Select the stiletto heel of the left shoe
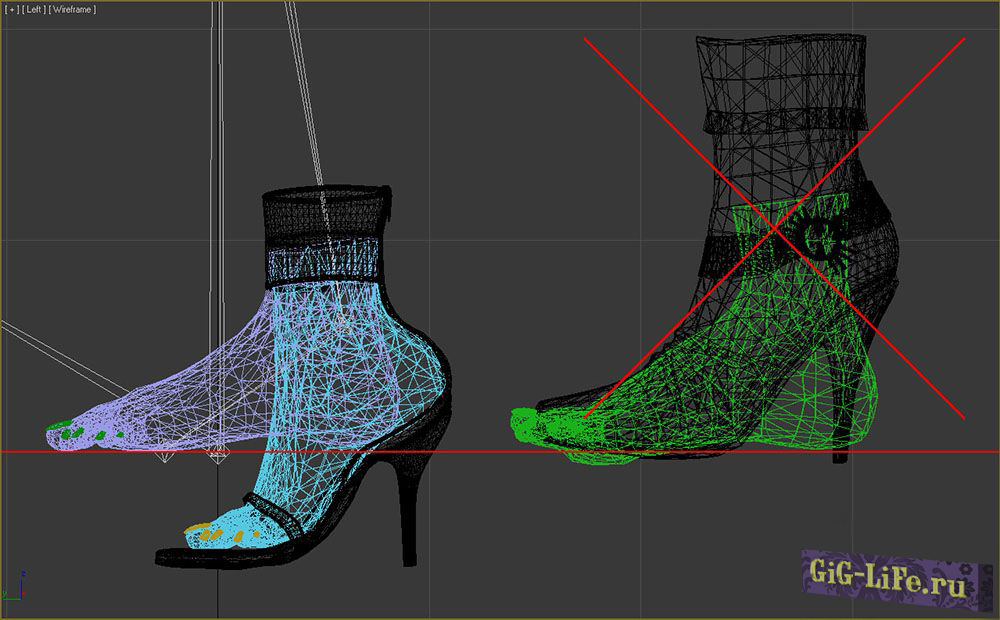The width and height of the screenshot is (1000, 620). click(407, 510)
